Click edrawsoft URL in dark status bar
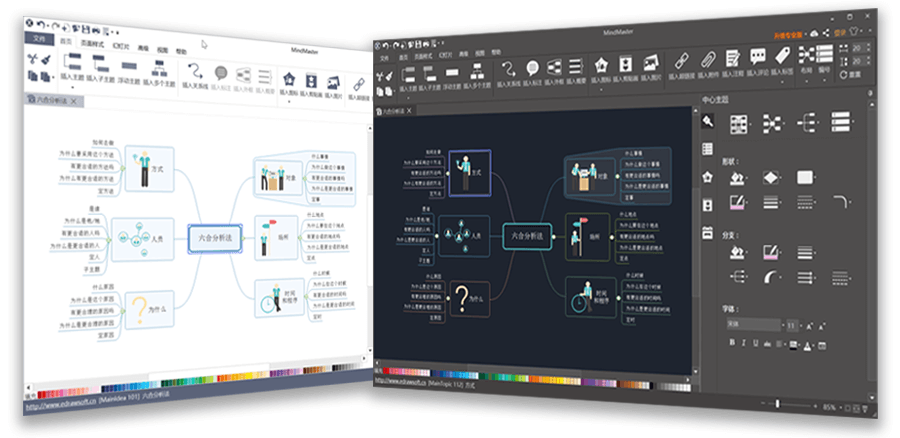This screenshot has height=438, width=900. [x=400, y=380]
